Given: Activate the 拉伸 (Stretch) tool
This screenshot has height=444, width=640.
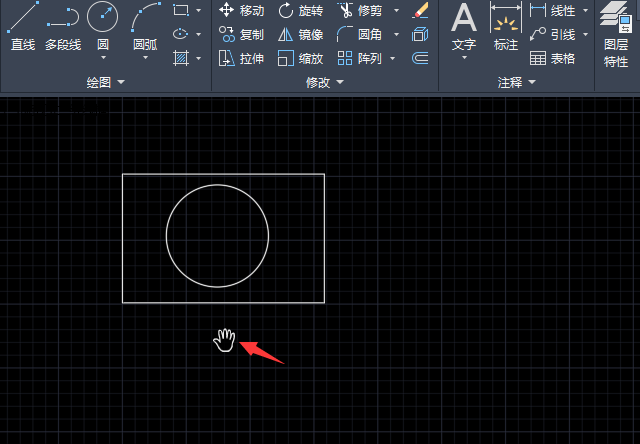Looking at the screenshot, I should tap(242, 58).
